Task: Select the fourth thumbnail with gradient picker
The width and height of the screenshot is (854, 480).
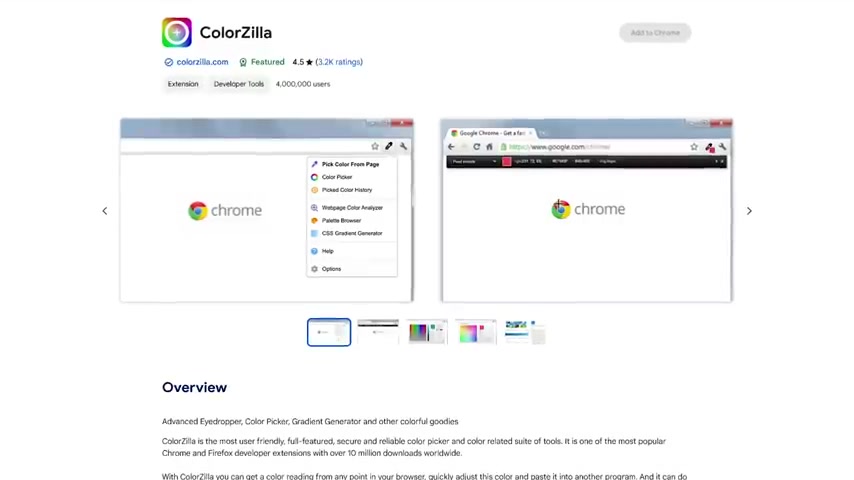Action: point(476,332)
